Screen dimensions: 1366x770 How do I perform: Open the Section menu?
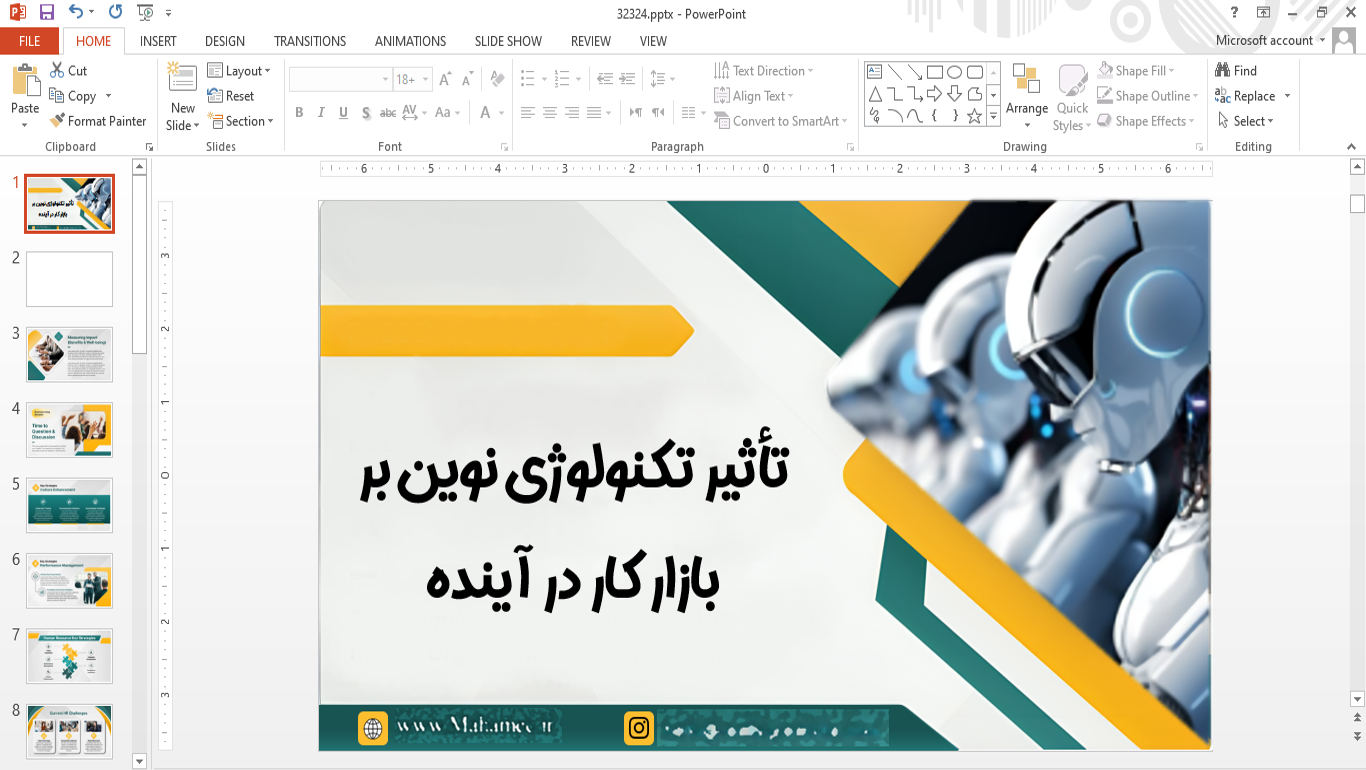[241, 121]
